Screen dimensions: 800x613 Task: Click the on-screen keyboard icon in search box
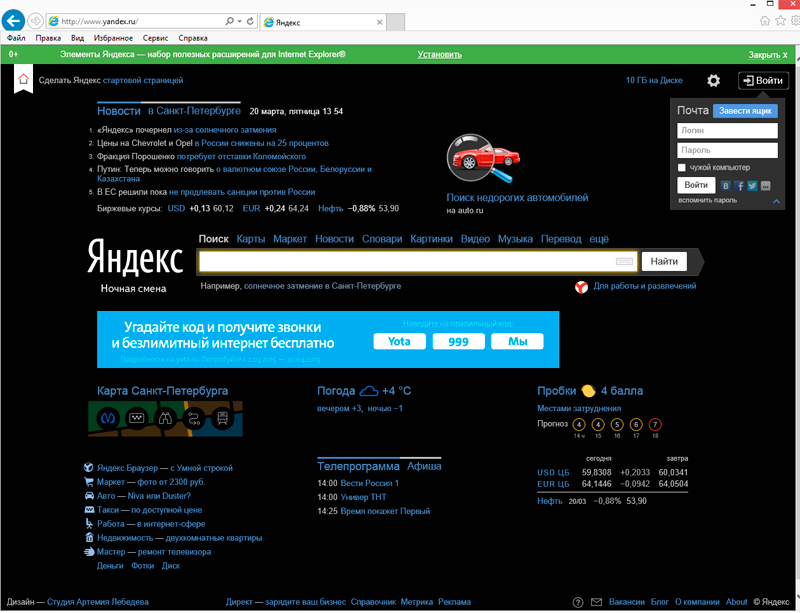click(x=624, y=261)
